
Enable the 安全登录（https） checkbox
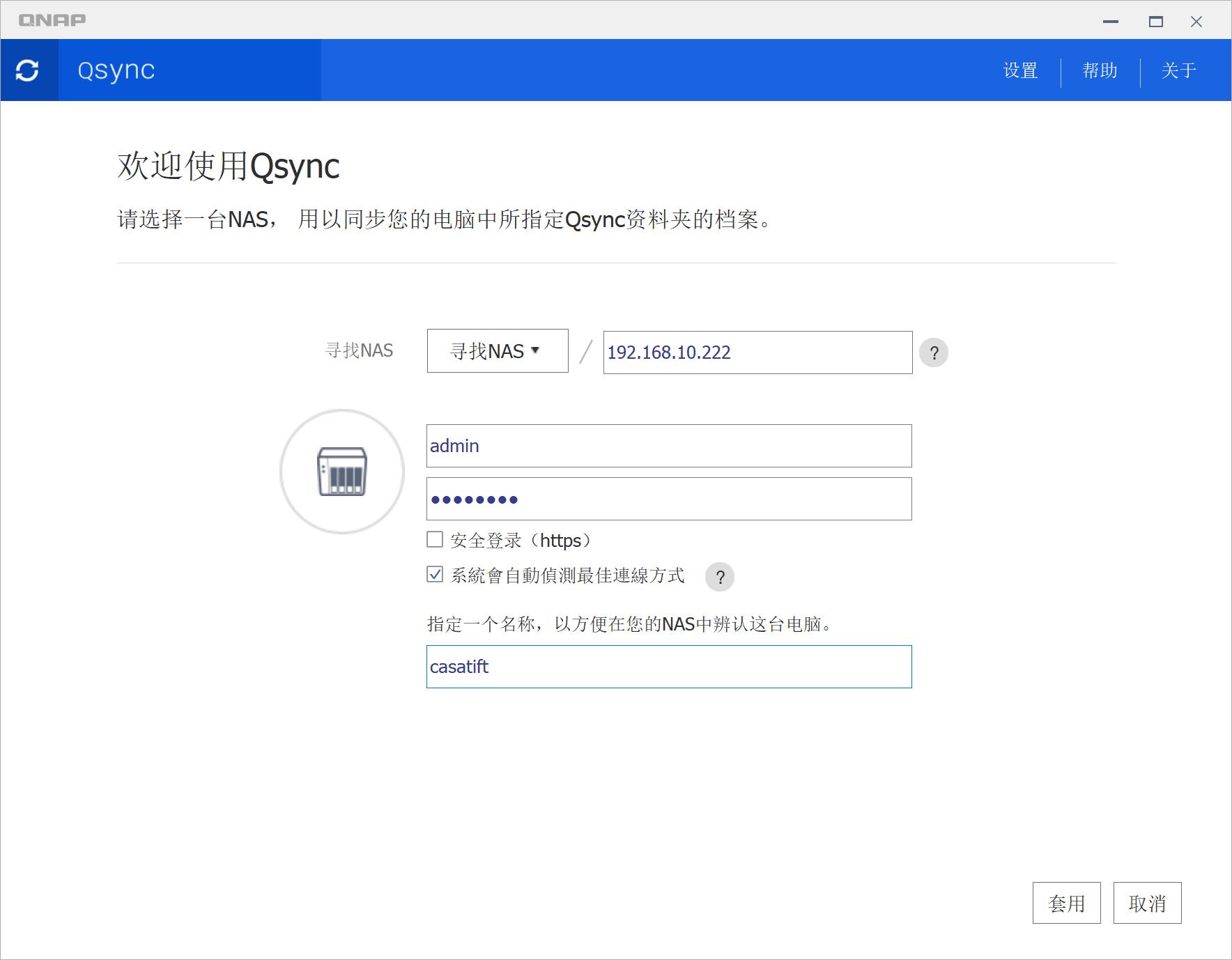tap(433, 539)
